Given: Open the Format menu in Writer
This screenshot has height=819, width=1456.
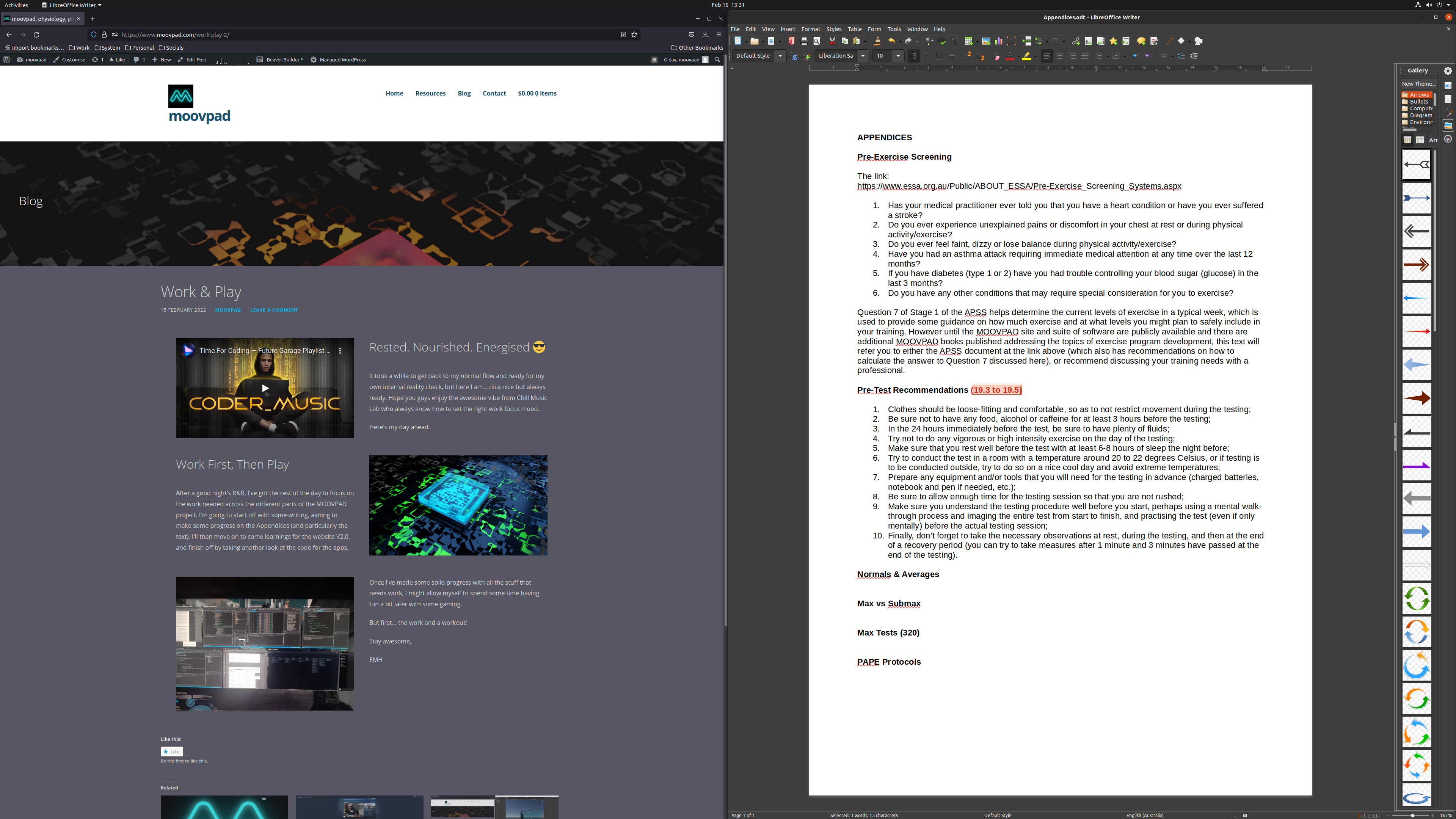Looking at the screenshot, I should 811,29.
